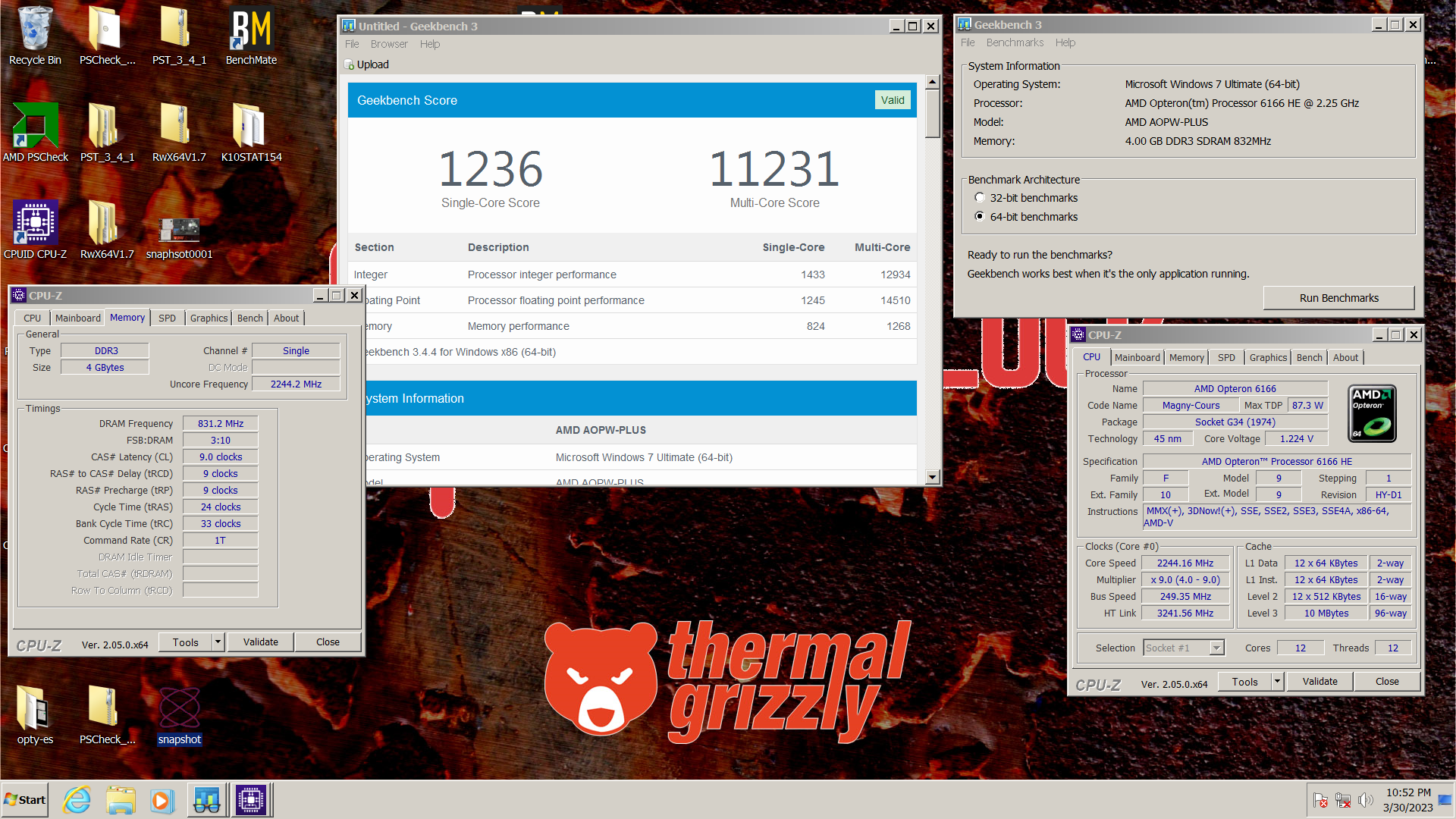Viewport: 1456px width, 819px height.
Task: Click Validate in right CPU-Z window
Action: (1319, 682)
